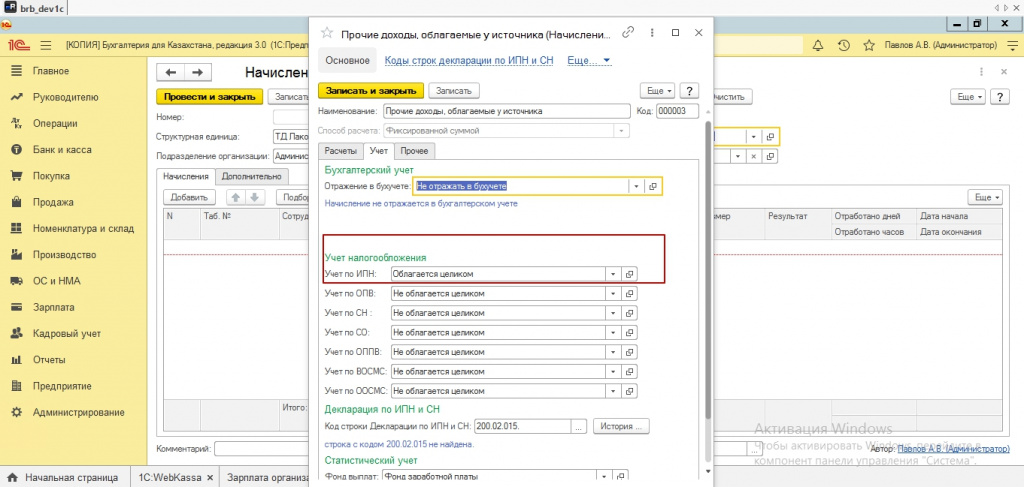Viewport: 1024px width, 487px height.
Task: Open help with the dialog question mark
Action: pos(690,91)
